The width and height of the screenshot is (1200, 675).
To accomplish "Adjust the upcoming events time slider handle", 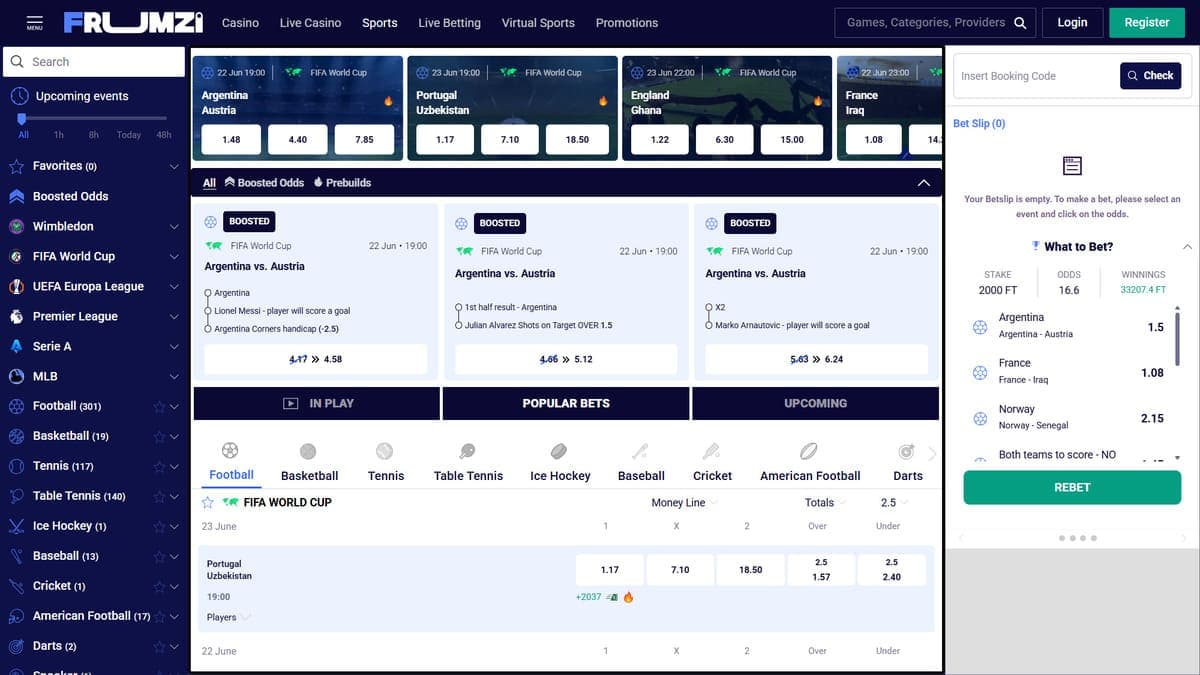I will 22,118.
